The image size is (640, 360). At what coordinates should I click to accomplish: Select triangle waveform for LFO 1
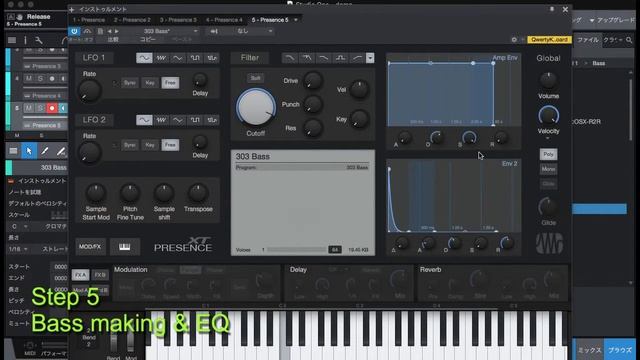coord(178,58)
